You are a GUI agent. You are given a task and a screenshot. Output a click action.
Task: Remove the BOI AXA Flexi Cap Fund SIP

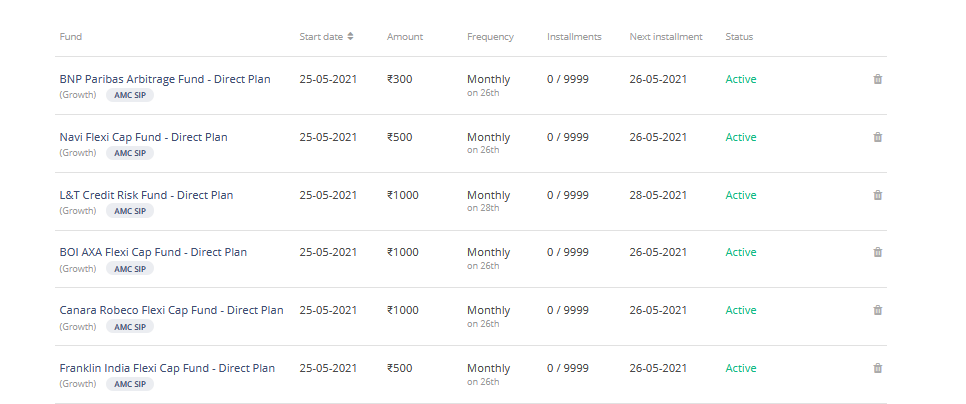(x=878, y=252)
